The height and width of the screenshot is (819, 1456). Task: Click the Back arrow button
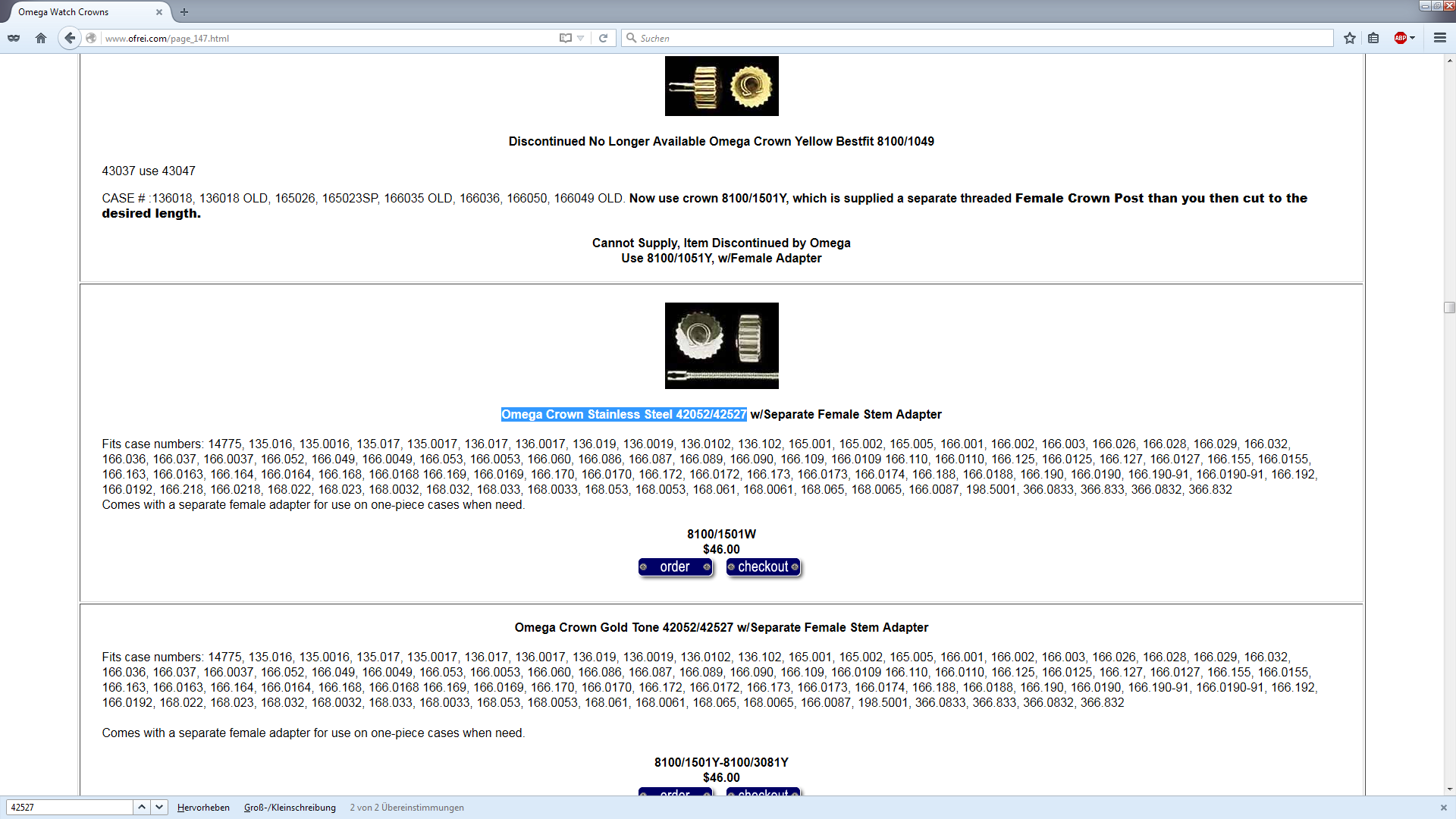click(70, 38)
